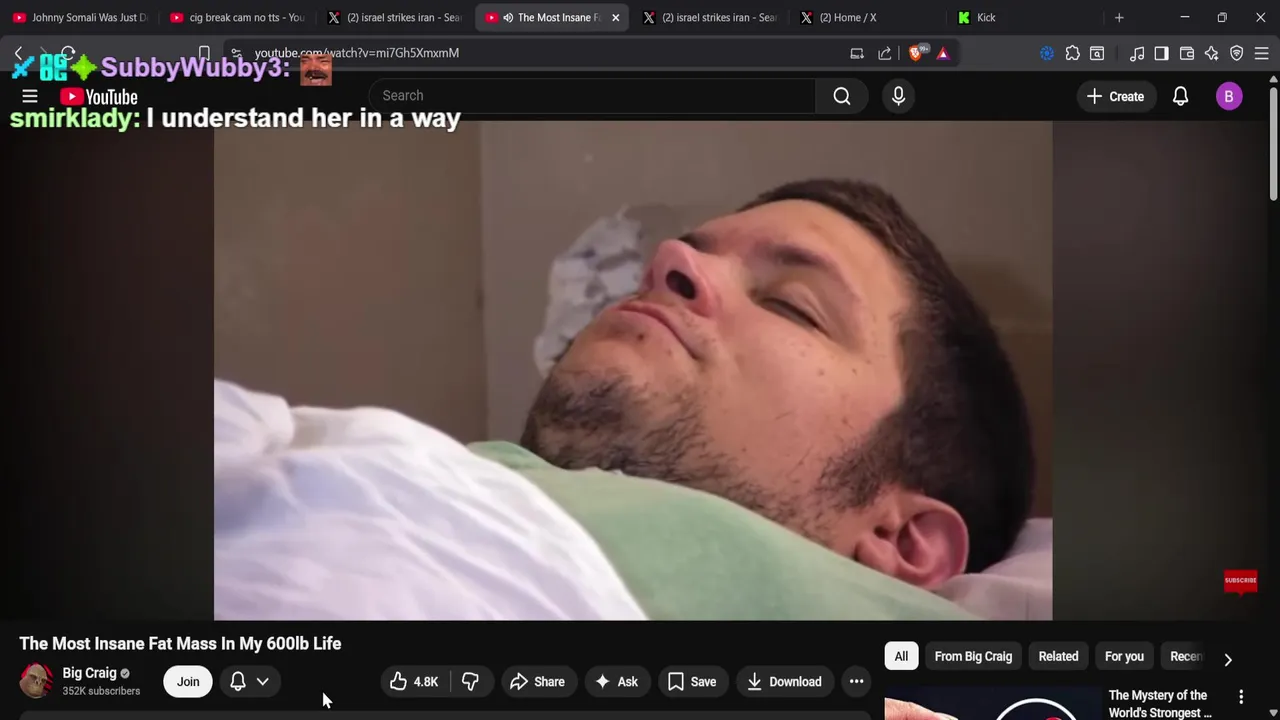Screen dimensions: 1280x720
Task: Dislike the video with thumbs down
Action: [470, 682]
